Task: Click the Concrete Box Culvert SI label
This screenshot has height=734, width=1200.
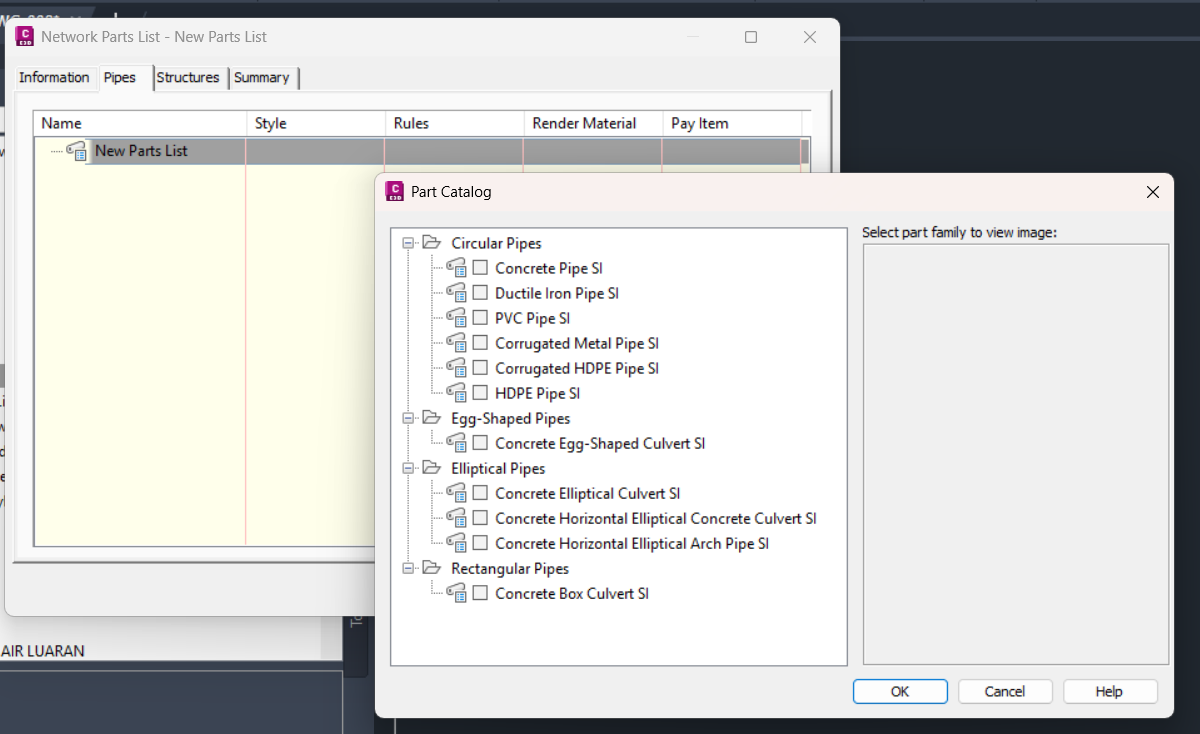Action: 572,593
